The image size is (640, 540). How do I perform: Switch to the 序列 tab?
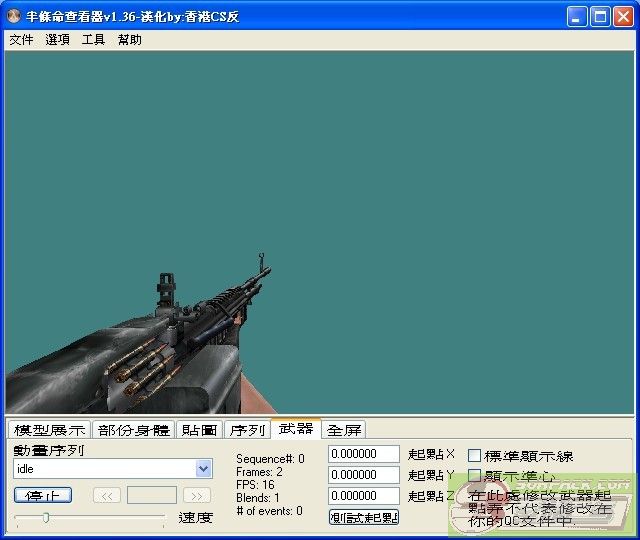247,430
